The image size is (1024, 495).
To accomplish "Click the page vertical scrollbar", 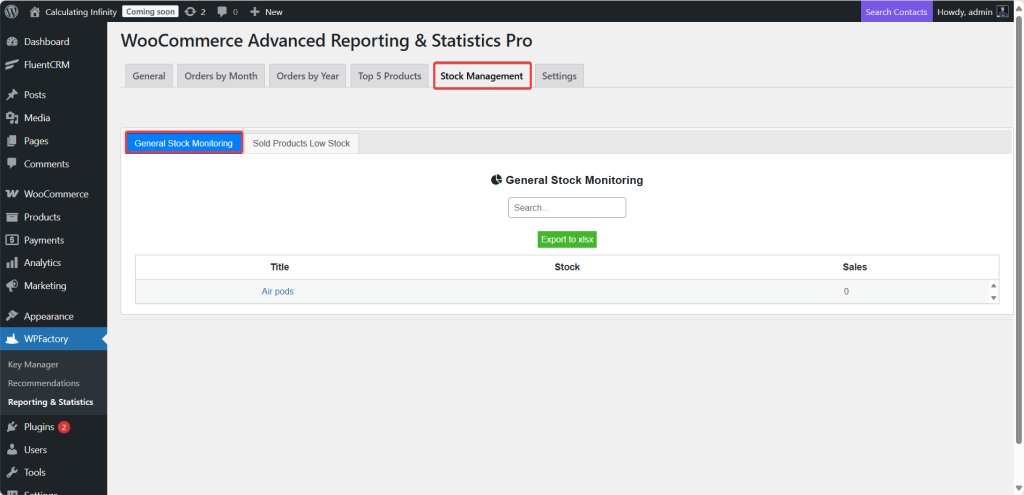I will [x=1019, y=229].
